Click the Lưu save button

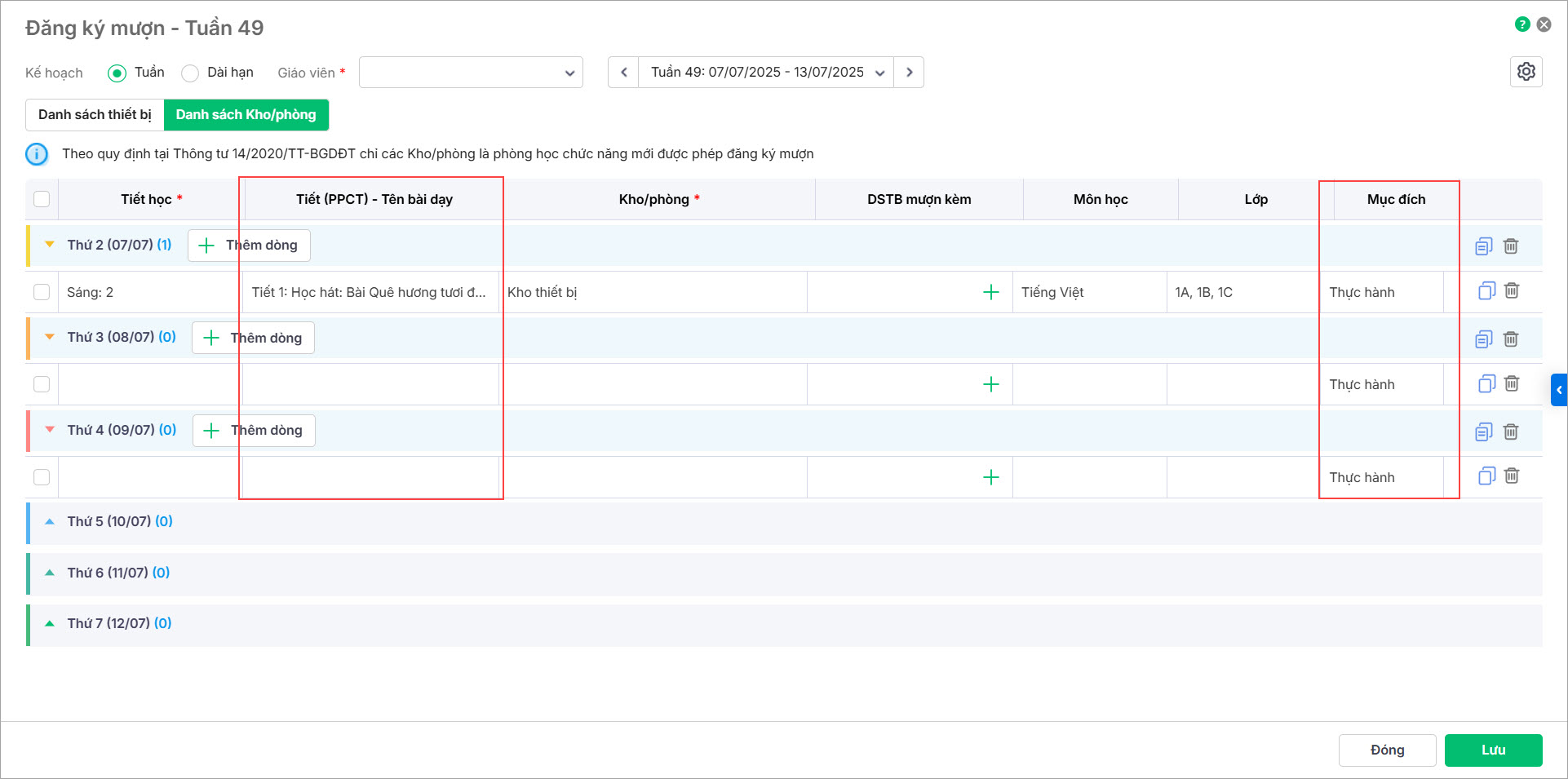[1493, 750]
